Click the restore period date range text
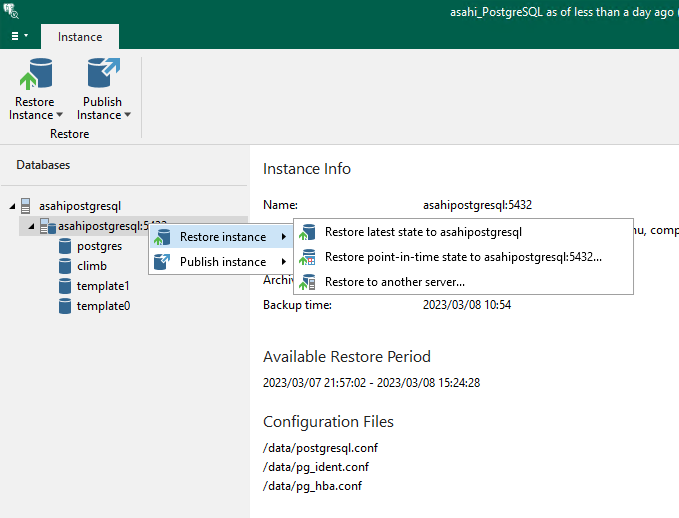This screenshot has height=518, width=679. [x=372, y=383]
